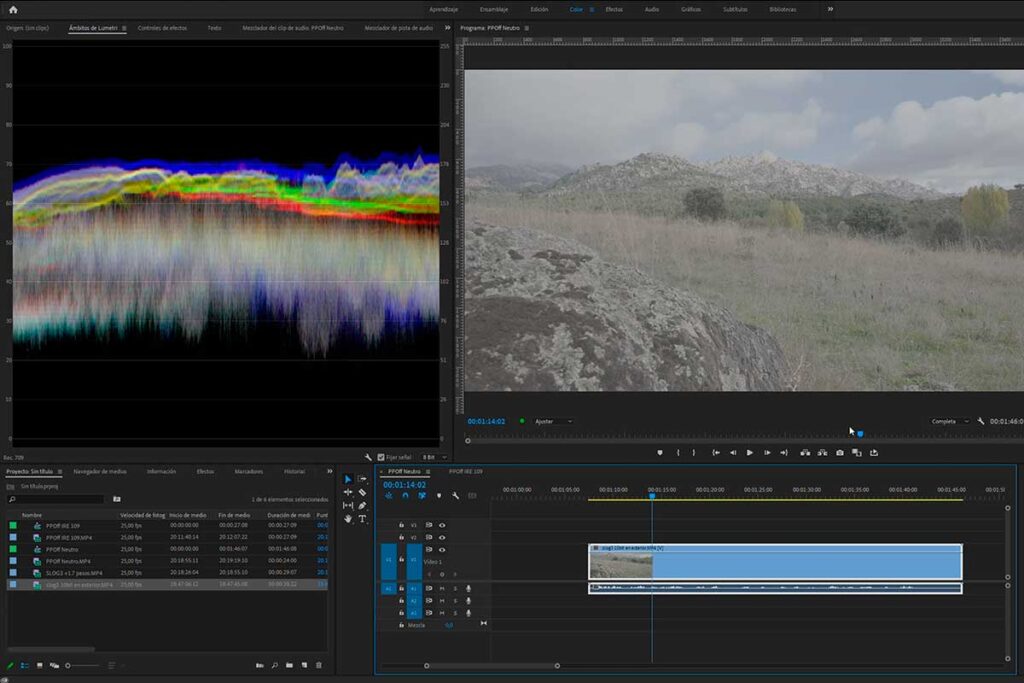Select the Hand tool

click(348, 518)
